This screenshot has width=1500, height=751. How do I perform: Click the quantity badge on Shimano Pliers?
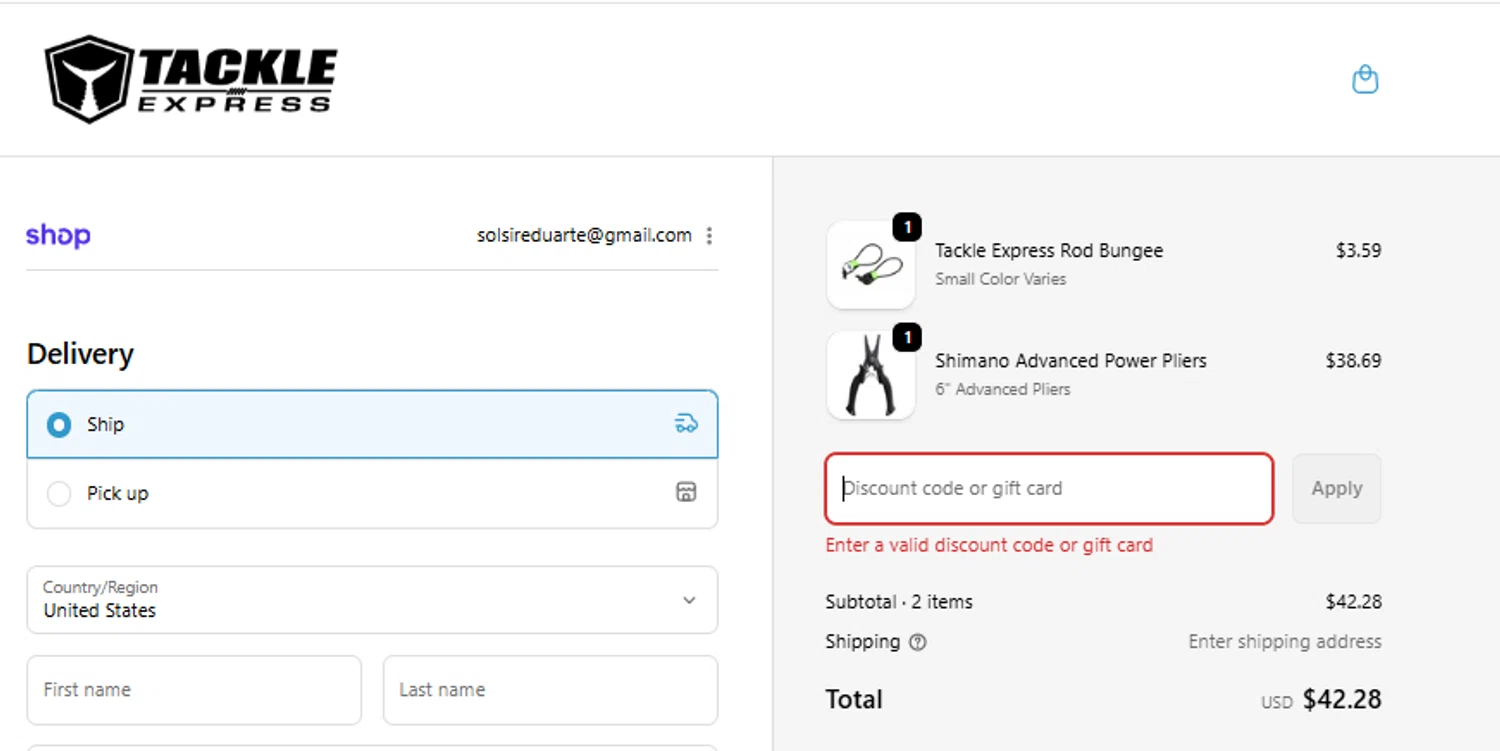tap(907, 338)
